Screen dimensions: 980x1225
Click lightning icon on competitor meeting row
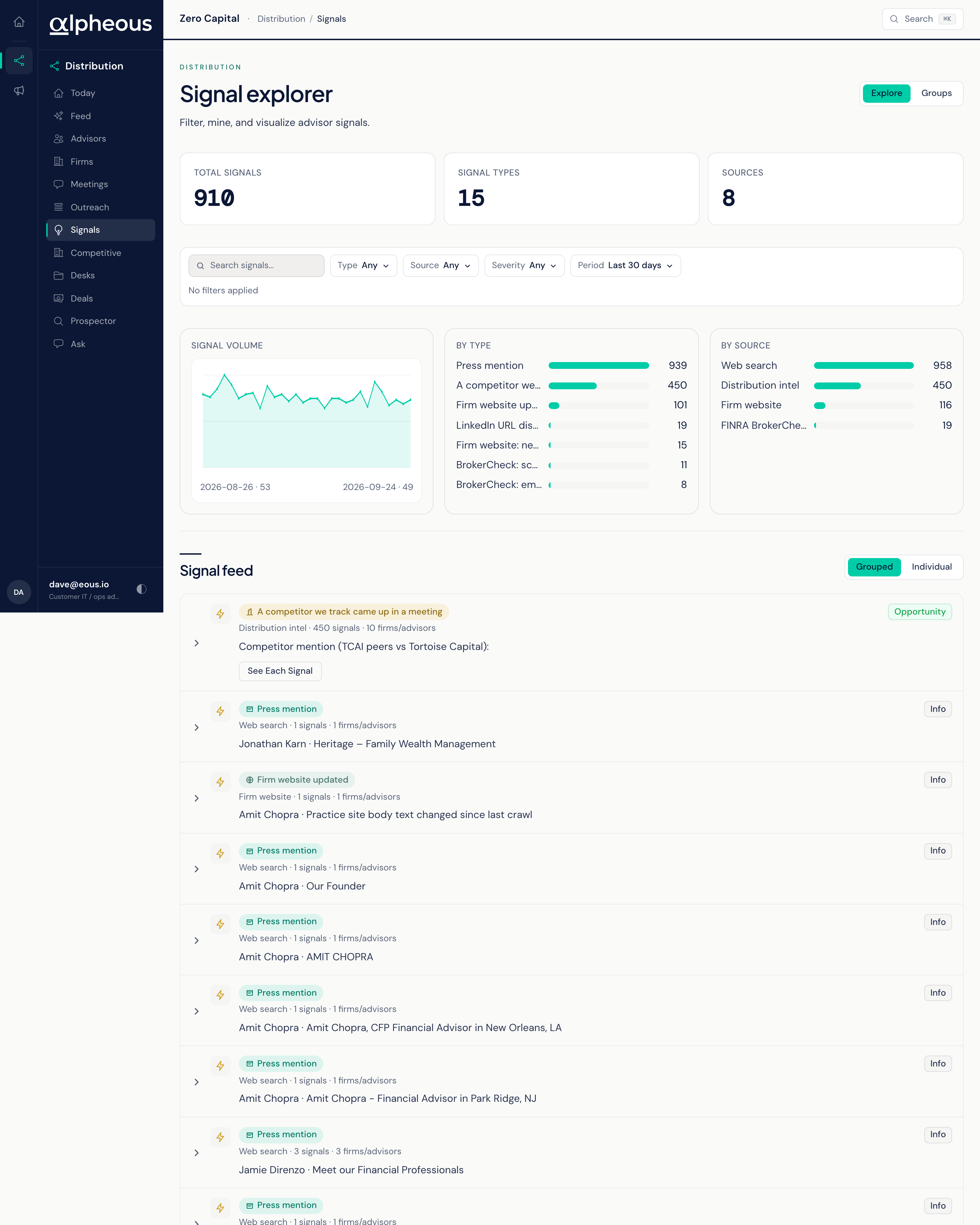(220, 614)
